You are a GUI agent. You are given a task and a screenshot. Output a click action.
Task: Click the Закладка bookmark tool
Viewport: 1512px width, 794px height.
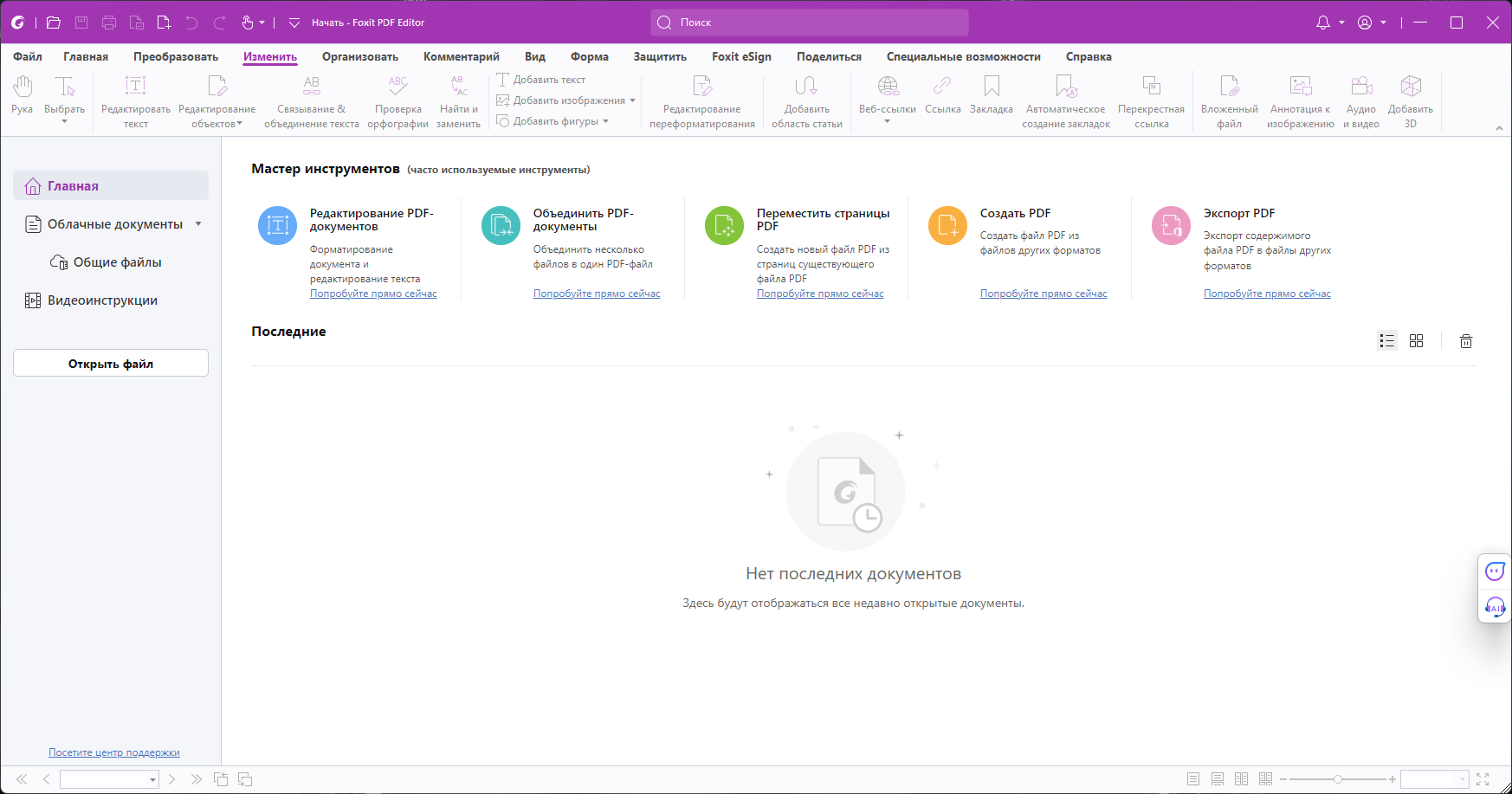coord(992,95)
